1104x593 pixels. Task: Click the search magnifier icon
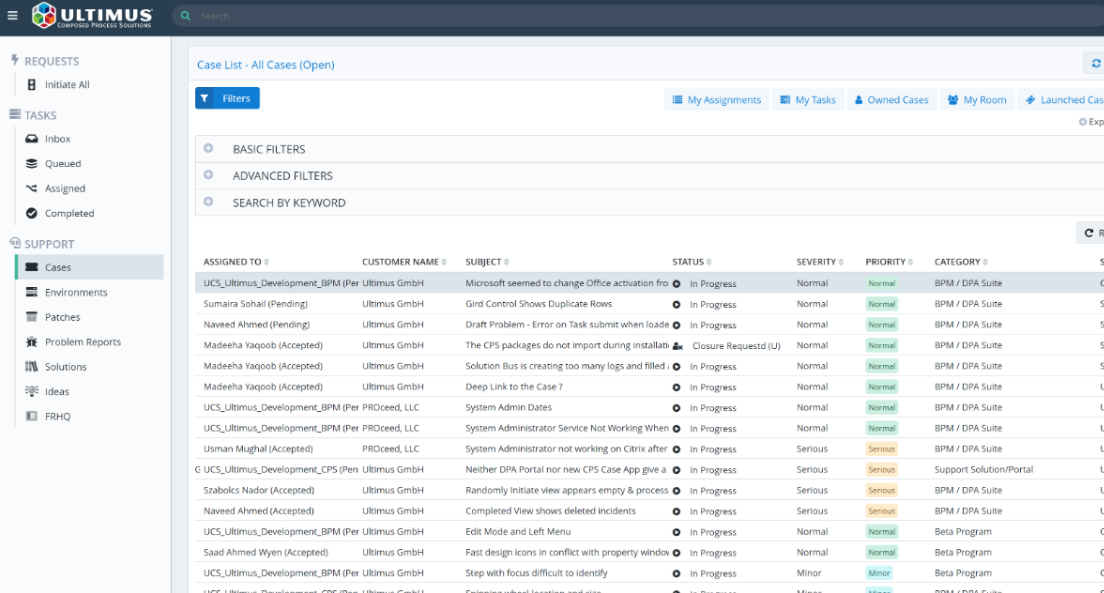185,15
